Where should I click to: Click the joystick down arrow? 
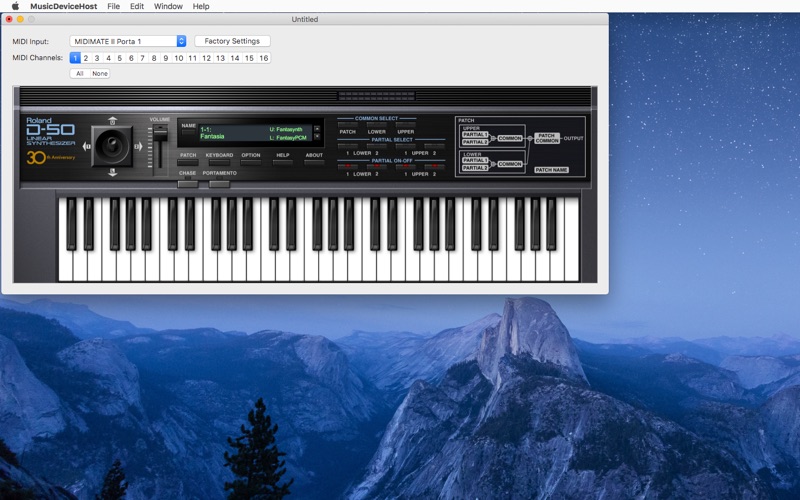point(112,173)
